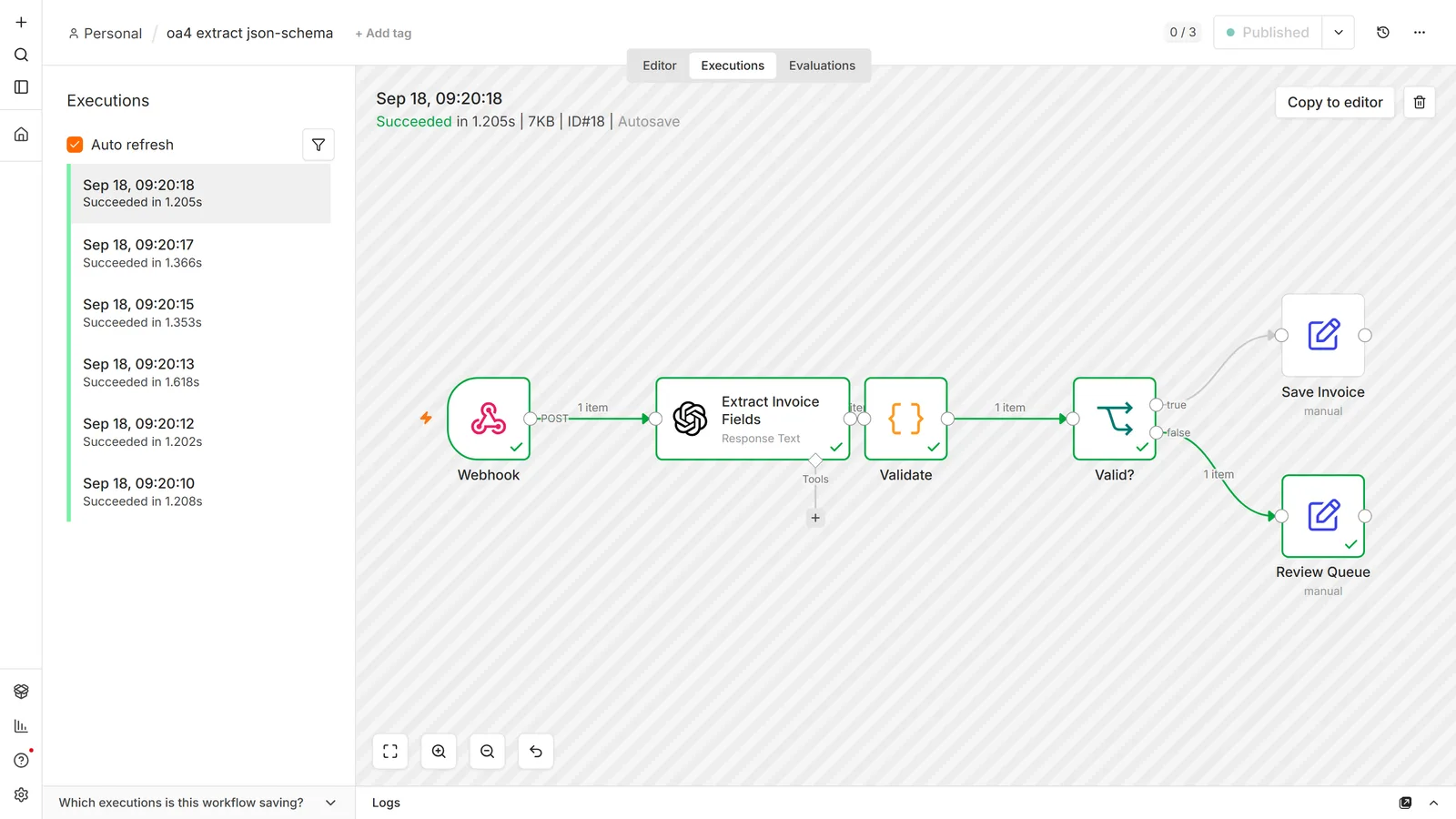Image resolution: width=1456 pixels, height=819 pixels.
Task: Open the Published dropdown arrow
Action: [1339, 33]
